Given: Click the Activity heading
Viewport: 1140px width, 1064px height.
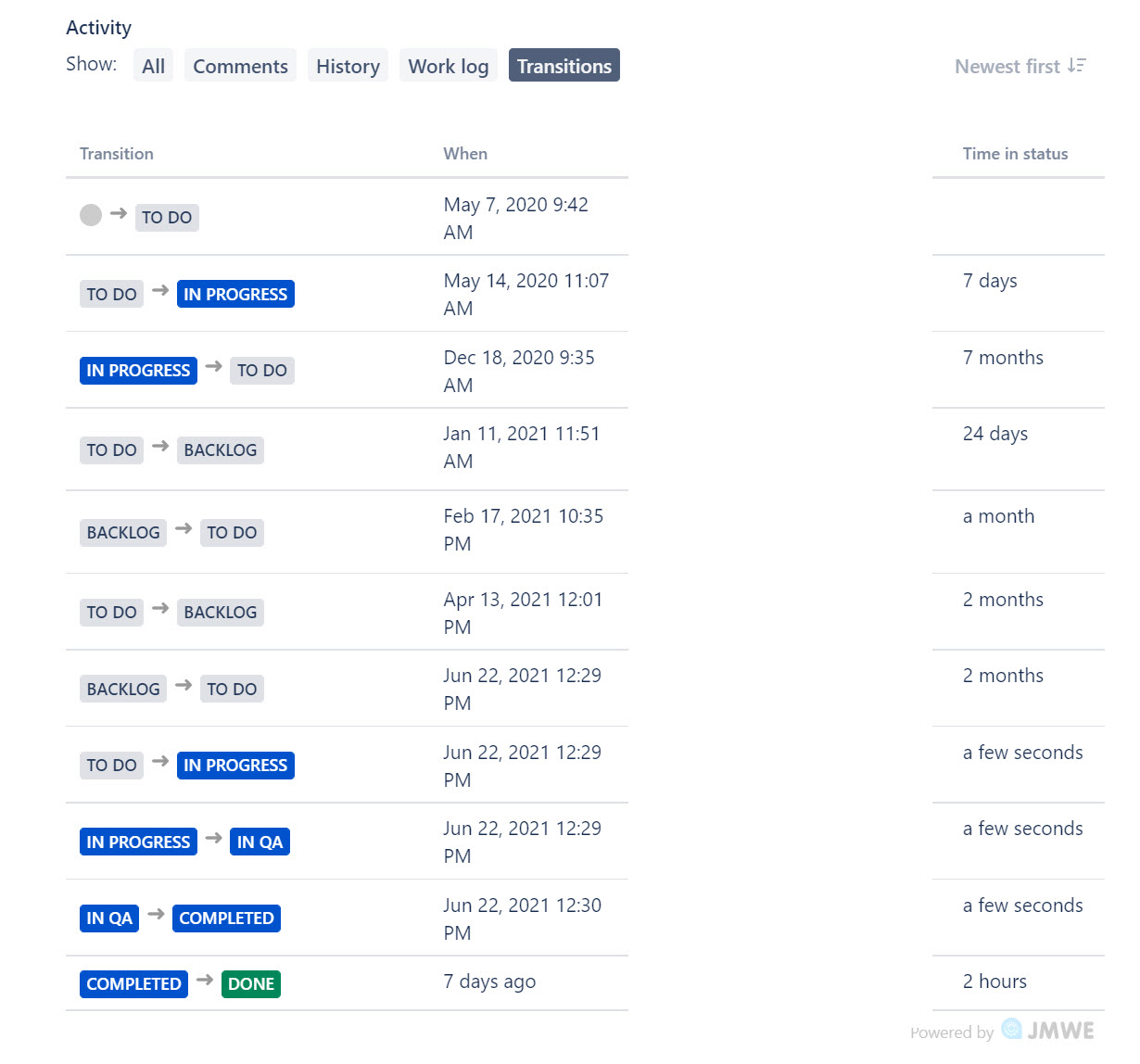Looking at the screenshot, I should 98,28.
